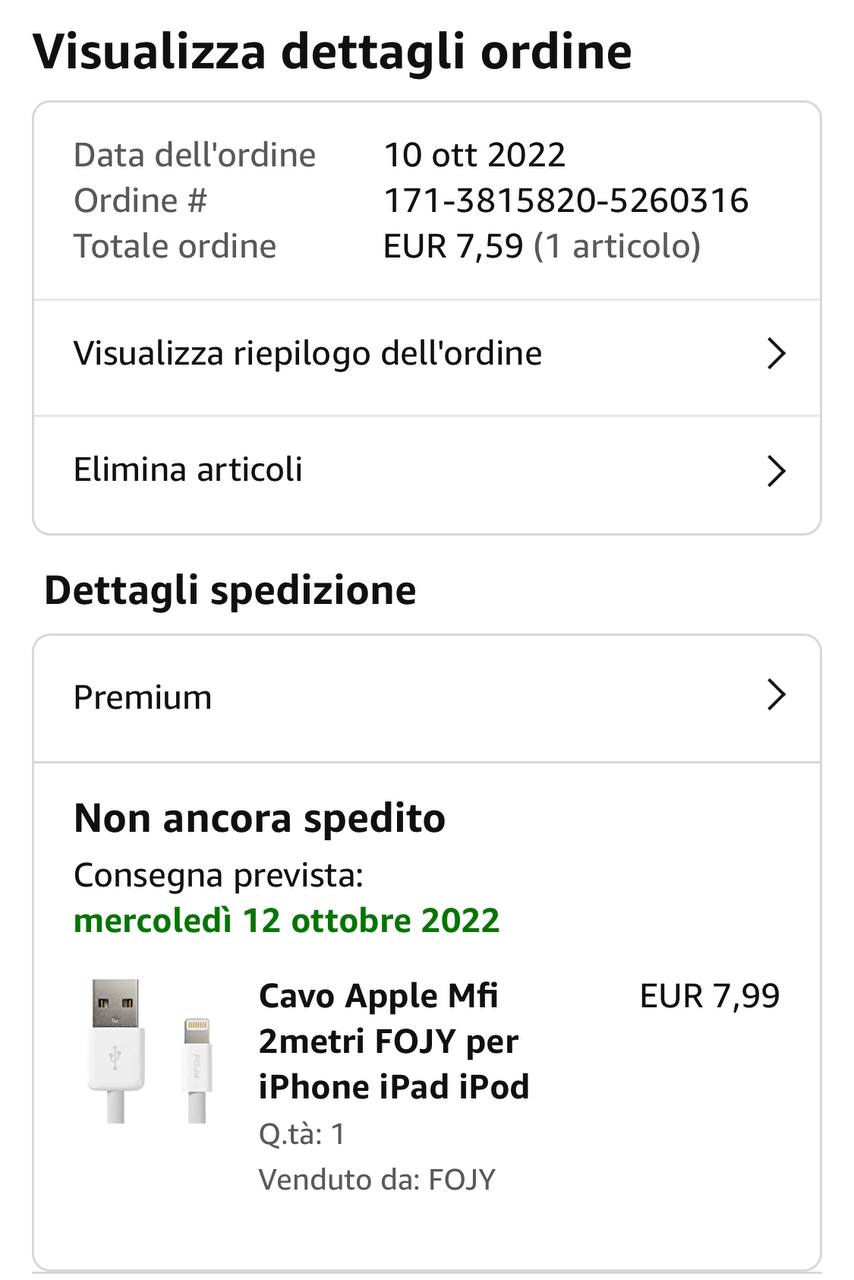Tap delivery date mercoledì 12 ottobre 2022

click(286, 920)
